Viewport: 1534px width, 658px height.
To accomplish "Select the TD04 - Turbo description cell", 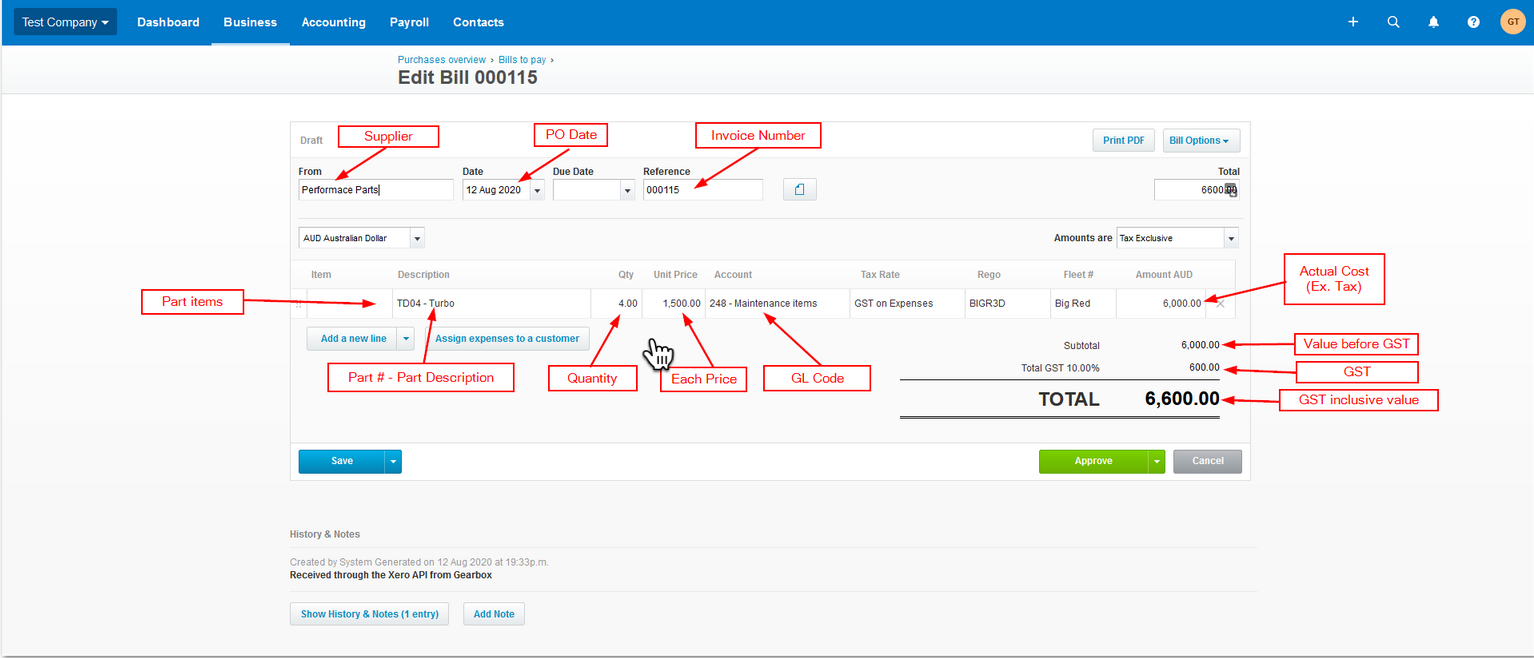I will pos(491,304).
